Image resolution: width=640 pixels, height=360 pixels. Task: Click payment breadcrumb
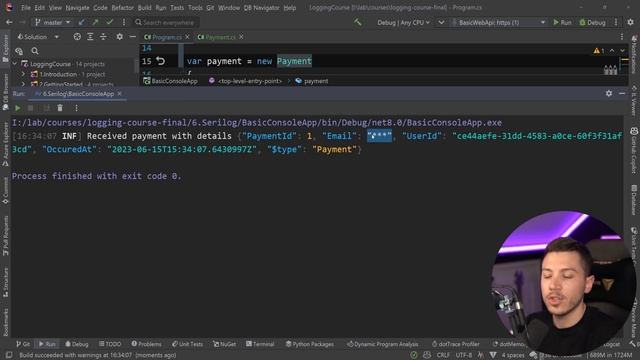312,81
